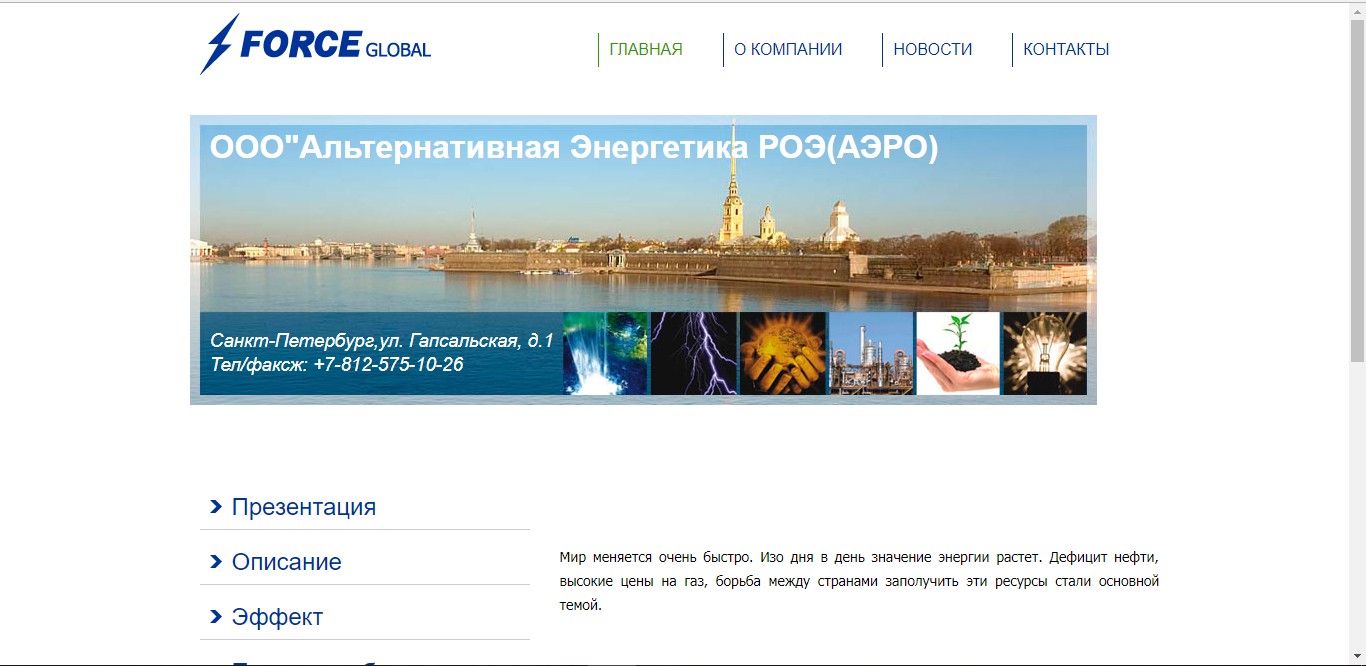The width and height of the screenshot is (1366, 666).
Task: Click the lightning bolt thumbnail
Action: pyautogui.click(x=693, y=353)
